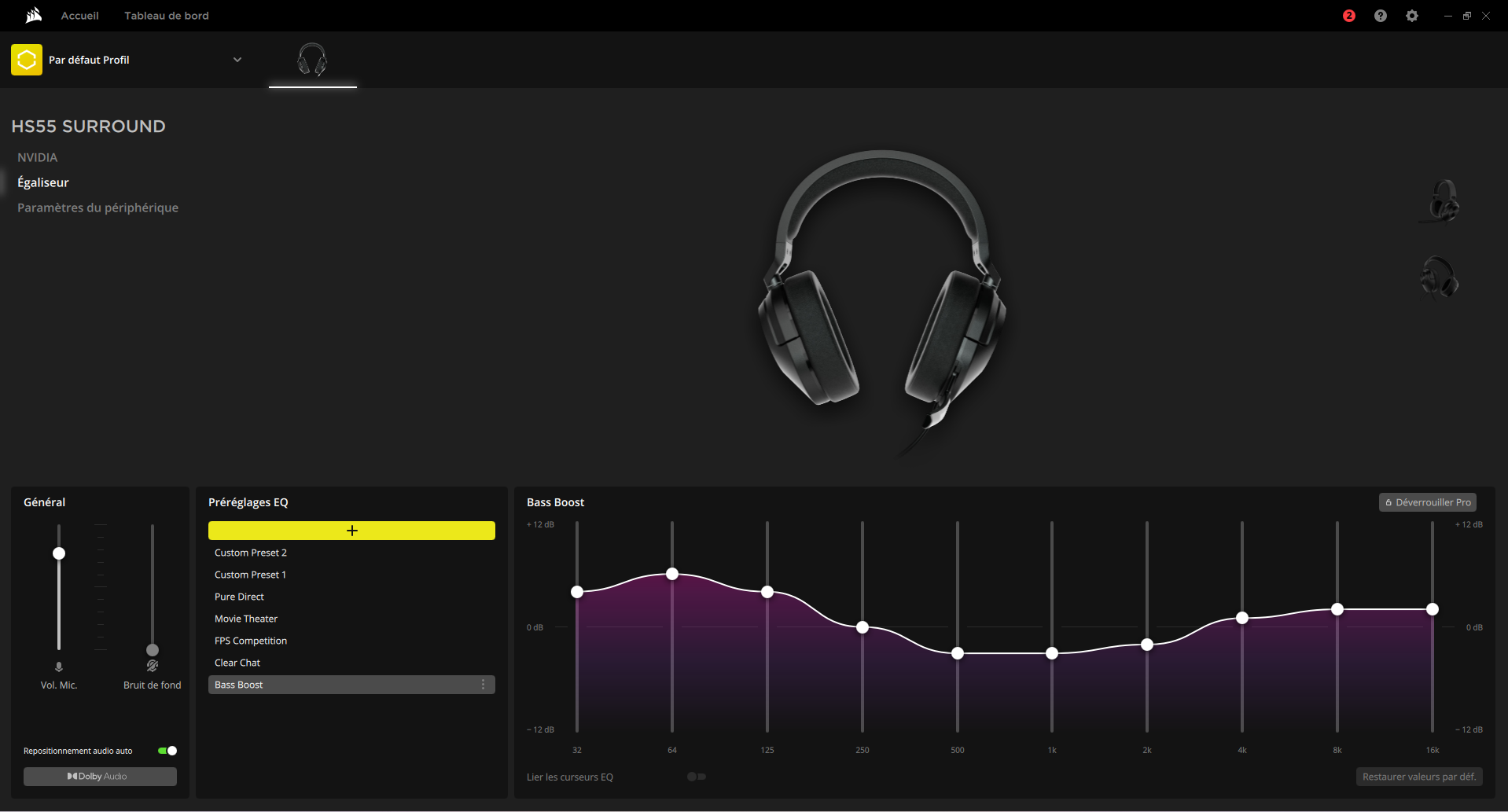Click the 64 Hz EQ slider handle
Screen dimensions: 1508x812
[x=672, y=574]
